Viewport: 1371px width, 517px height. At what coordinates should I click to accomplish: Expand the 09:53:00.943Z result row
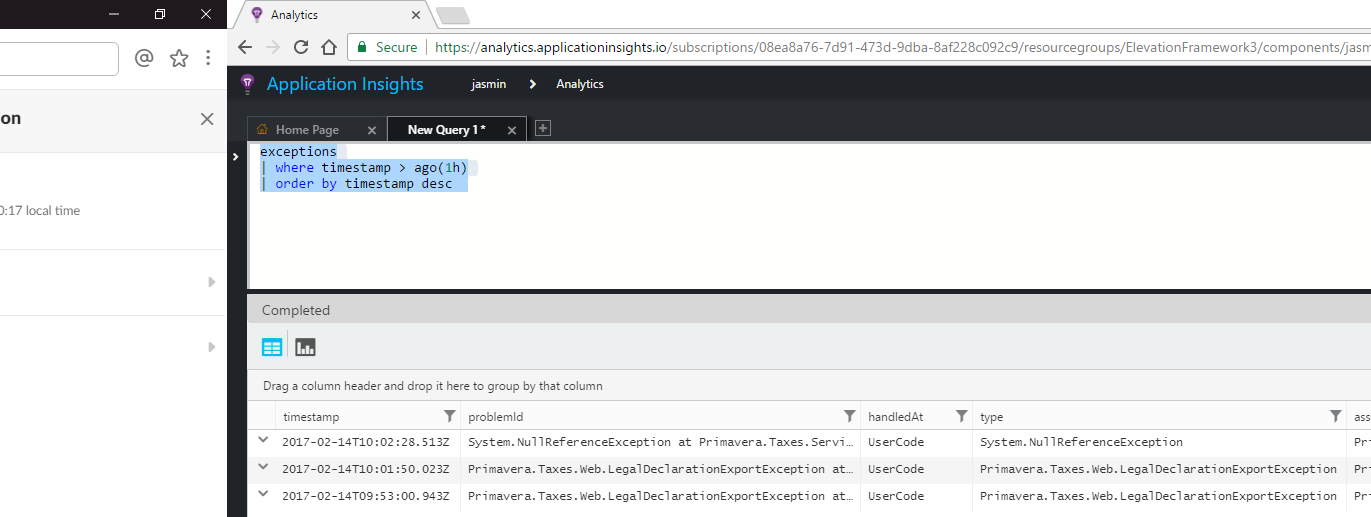(263, 494)
